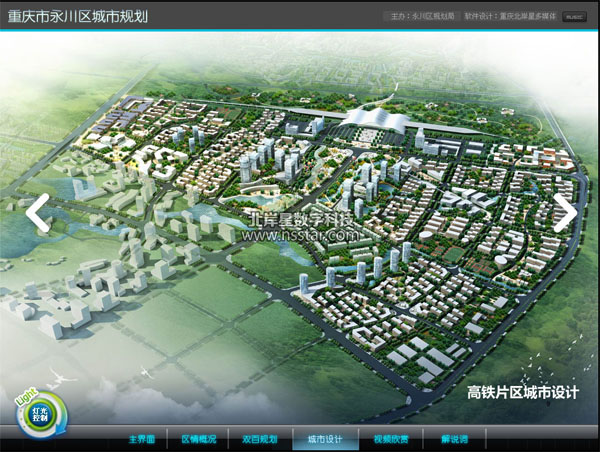This screenshot has height=452, width=600.
Task: Switch to the 双百规划 tab
Action: tap(259, 439)
